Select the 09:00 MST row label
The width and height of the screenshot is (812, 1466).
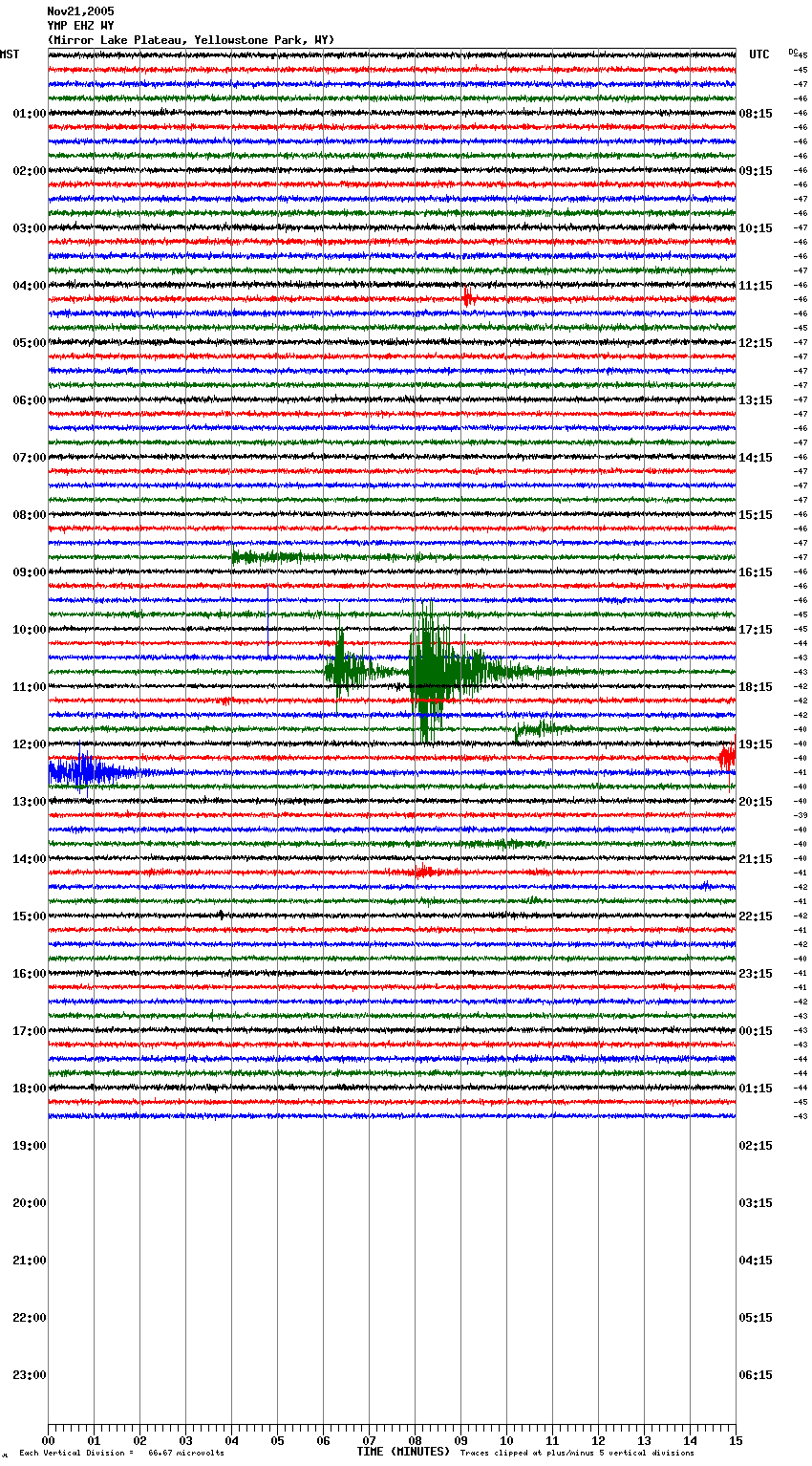coord(30,572)
